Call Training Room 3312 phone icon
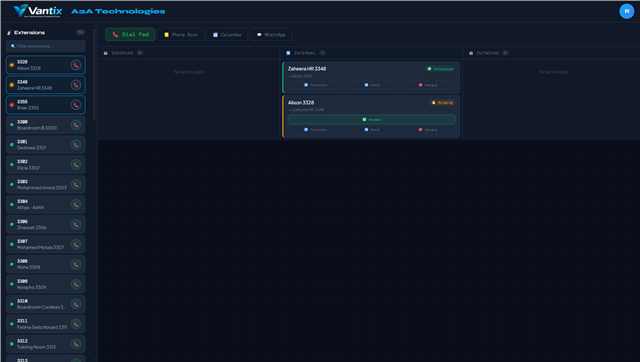Screen dimensions: 640x362 76,344
